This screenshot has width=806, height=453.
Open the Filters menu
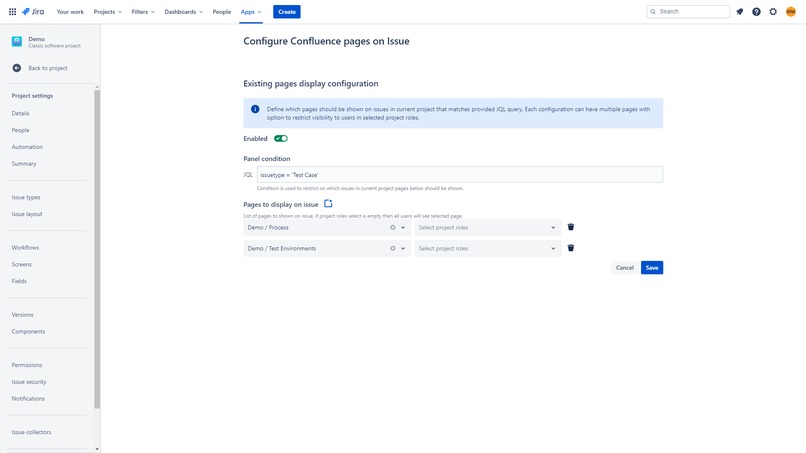(143, 11)
